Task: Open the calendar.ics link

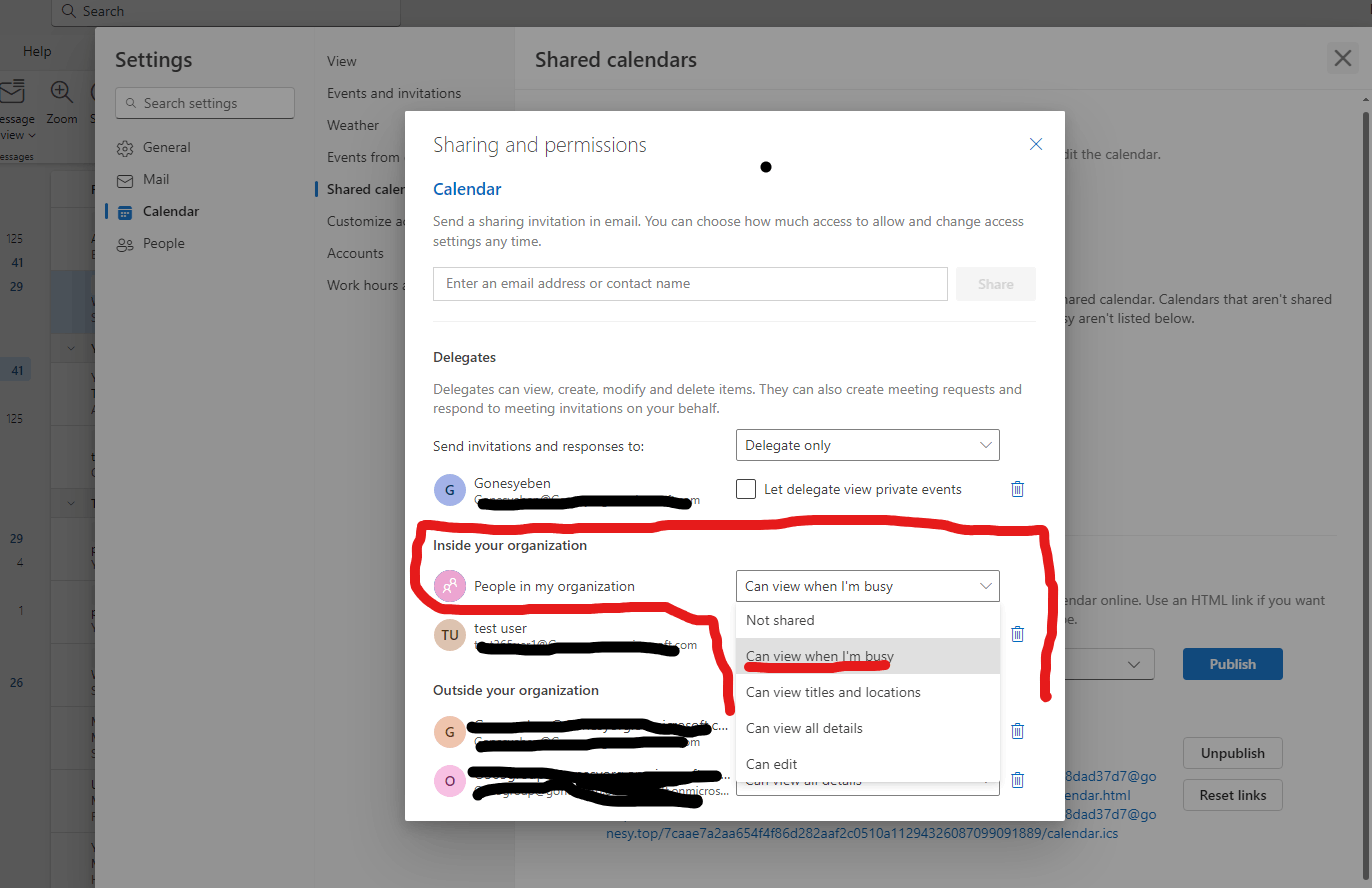Action: tap(862, 833)
